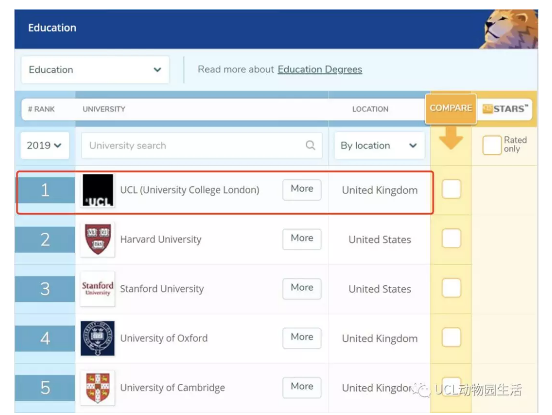Click the More button for Harvard University
This screenshot has width=552, height=415.
pyautogui.click(x=302, y=239)
